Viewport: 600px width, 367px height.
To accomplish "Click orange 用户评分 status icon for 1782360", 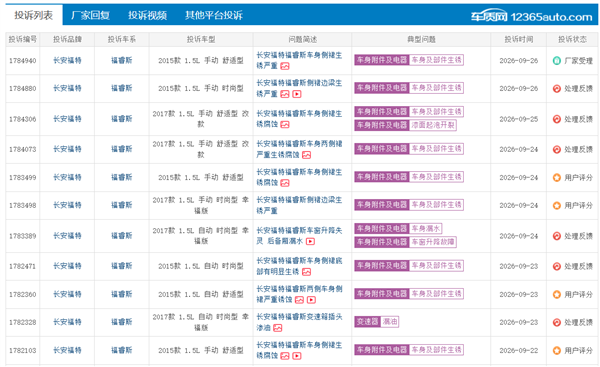I will (x=557, y=294).
